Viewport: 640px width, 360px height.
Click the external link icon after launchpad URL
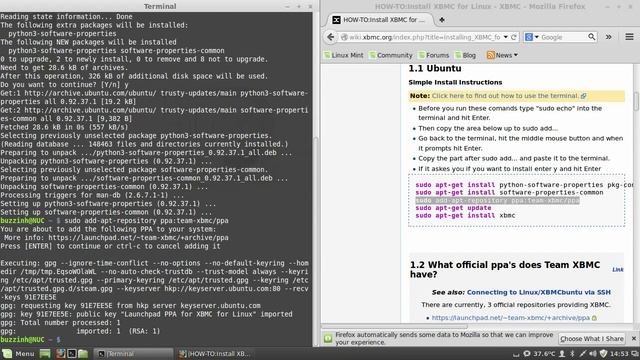point(594,318)
